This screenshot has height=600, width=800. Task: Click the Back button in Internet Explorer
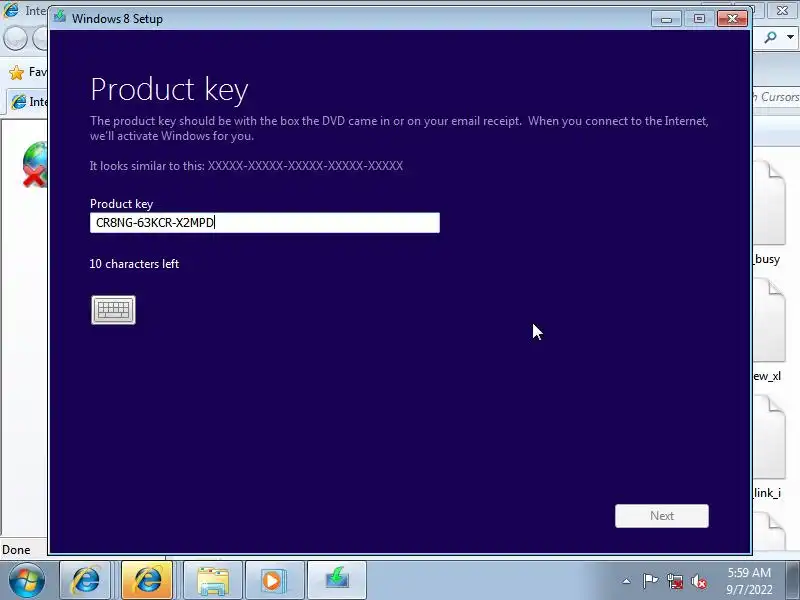point(15,39)
